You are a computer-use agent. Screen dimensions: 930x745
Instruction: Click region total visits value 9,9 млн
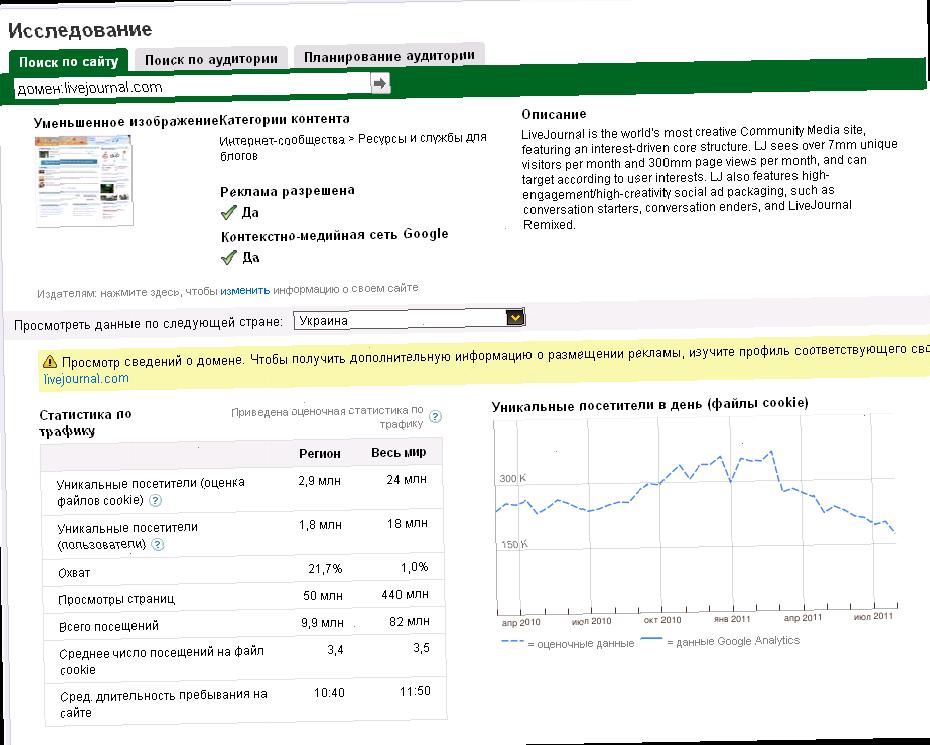[322, 623]
